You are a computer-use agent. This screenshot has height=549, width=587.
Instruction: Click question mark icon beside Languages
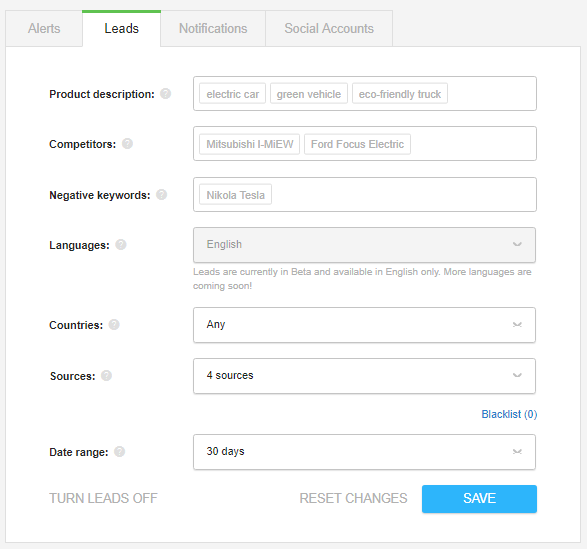tap(121, 245)
